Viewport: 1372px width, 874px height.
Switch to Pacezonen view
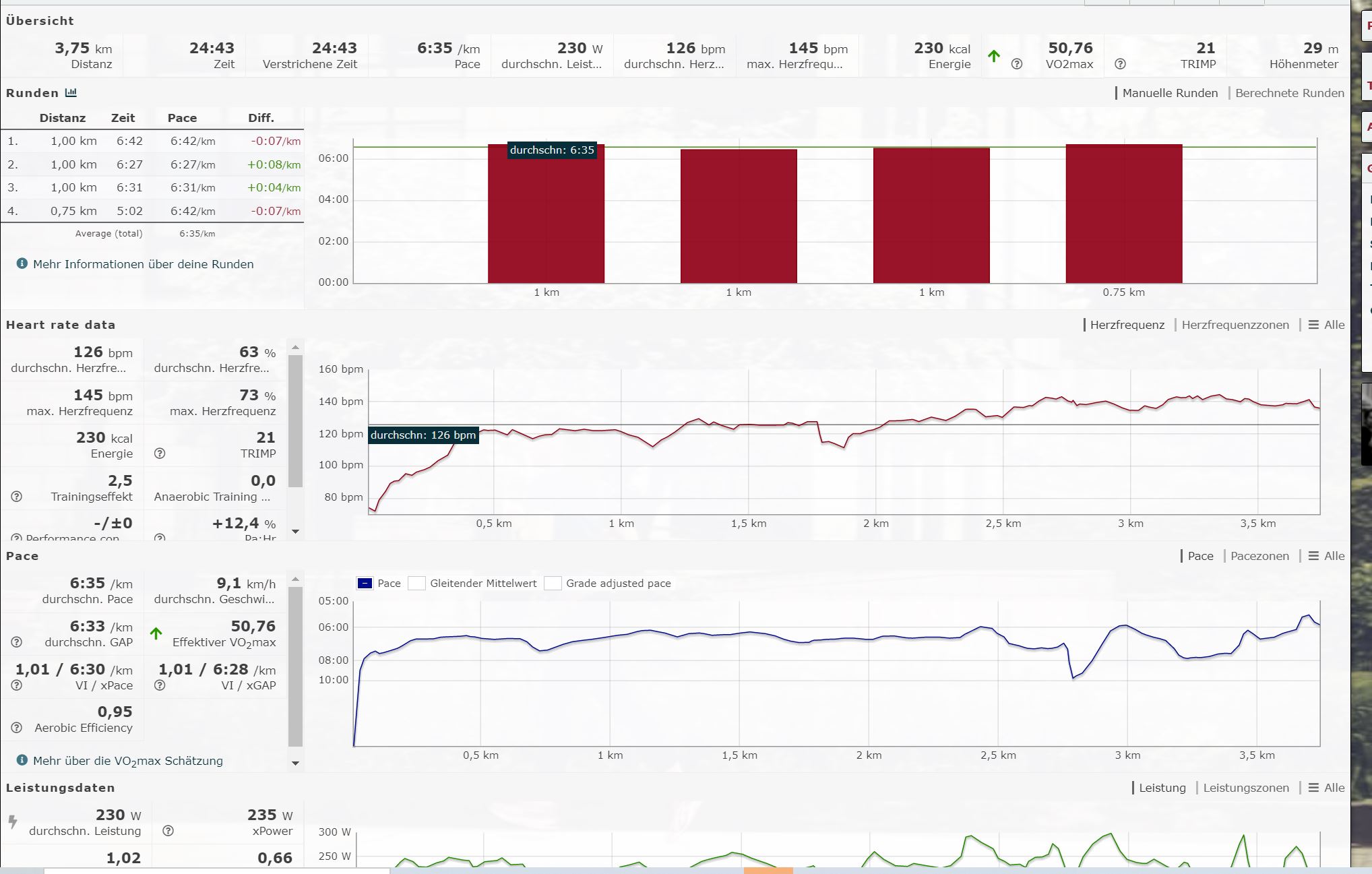tap(1259, 556)
